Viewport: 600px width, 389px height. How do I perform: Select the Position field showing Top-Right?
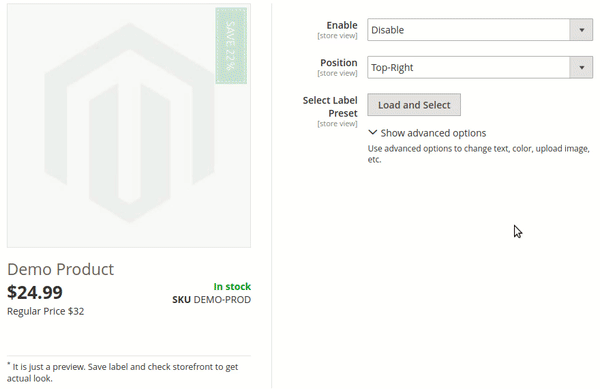pos(480,67)
